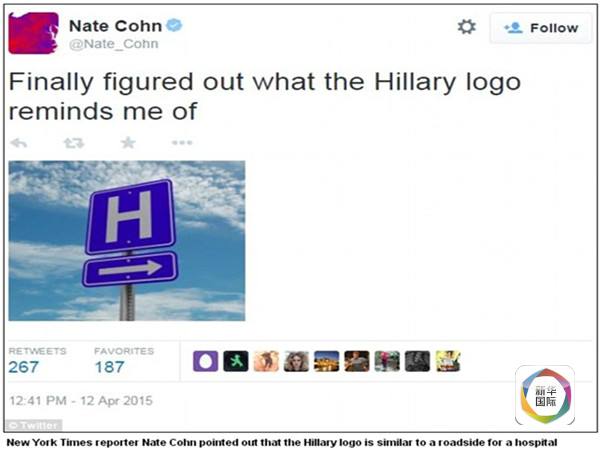The width and height of the screenshot is (600, 450).
Task: Favorite the tweet with star icon
Action: coord(128,143)
